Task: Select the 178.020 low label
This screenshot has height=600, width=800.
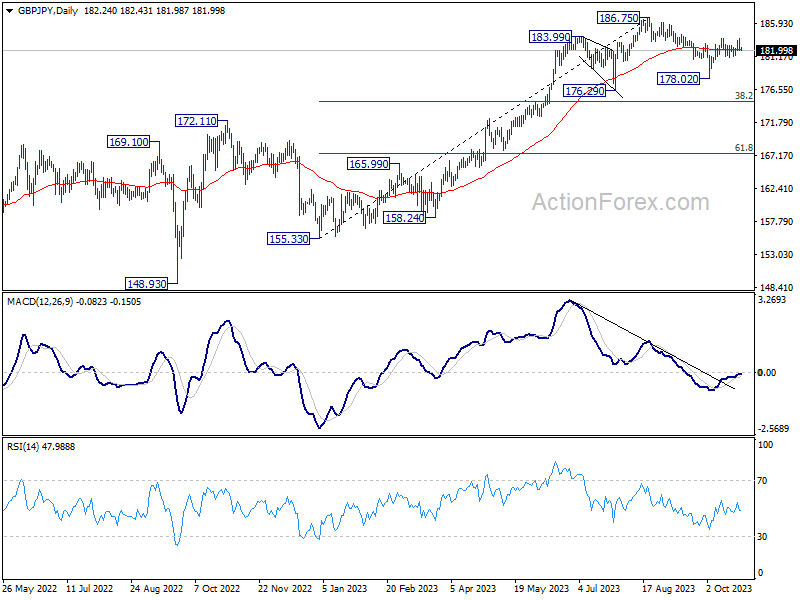Action: tap(678, 79)
